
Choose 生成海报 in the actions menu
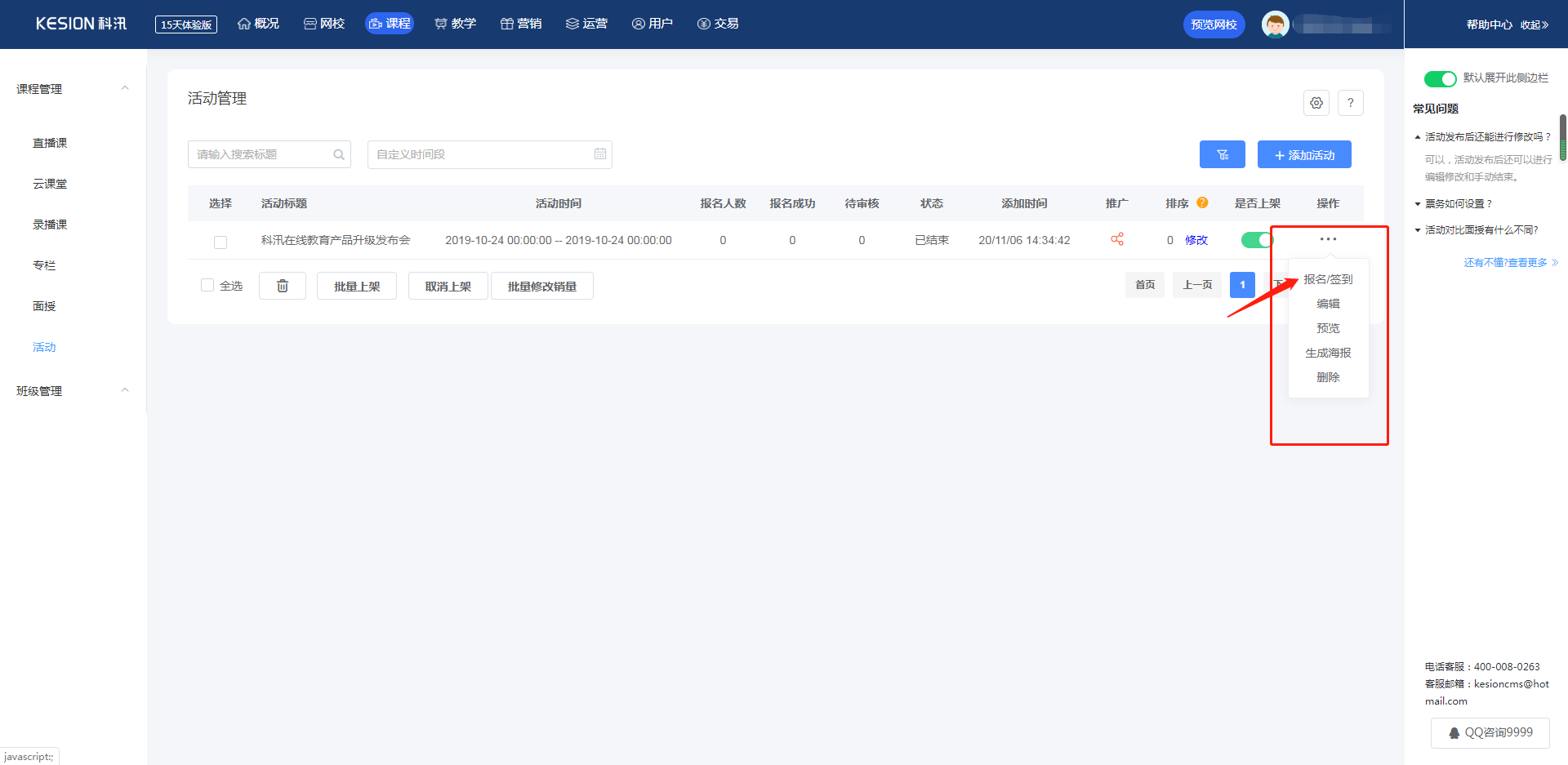(1328, 353)
